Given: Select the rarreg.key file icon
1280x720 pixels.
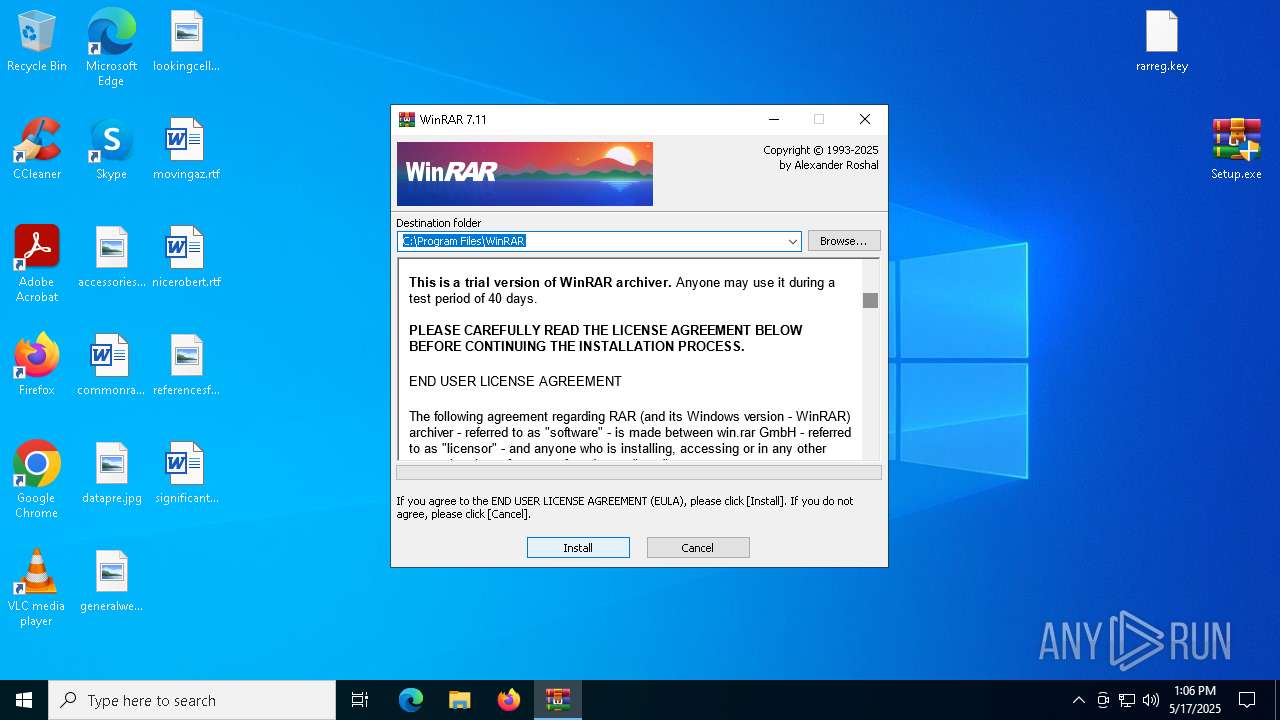Looking at the screenshot, I should (1162, 41).
